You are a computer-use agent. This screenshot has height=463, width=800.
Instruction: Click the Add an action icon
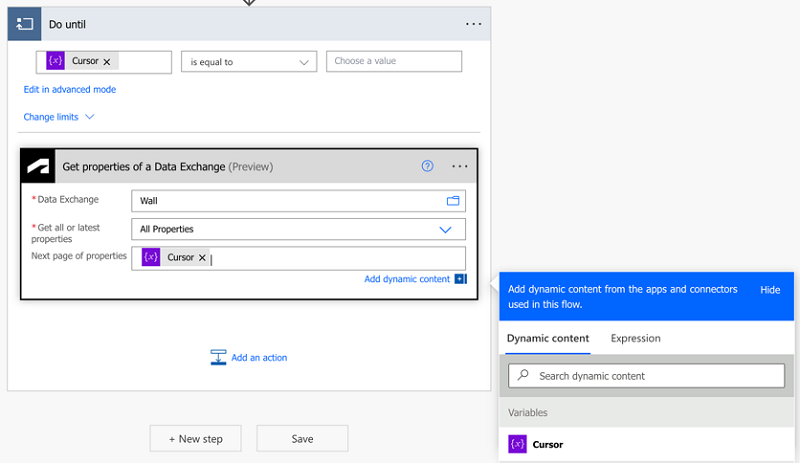click(218, 357)
